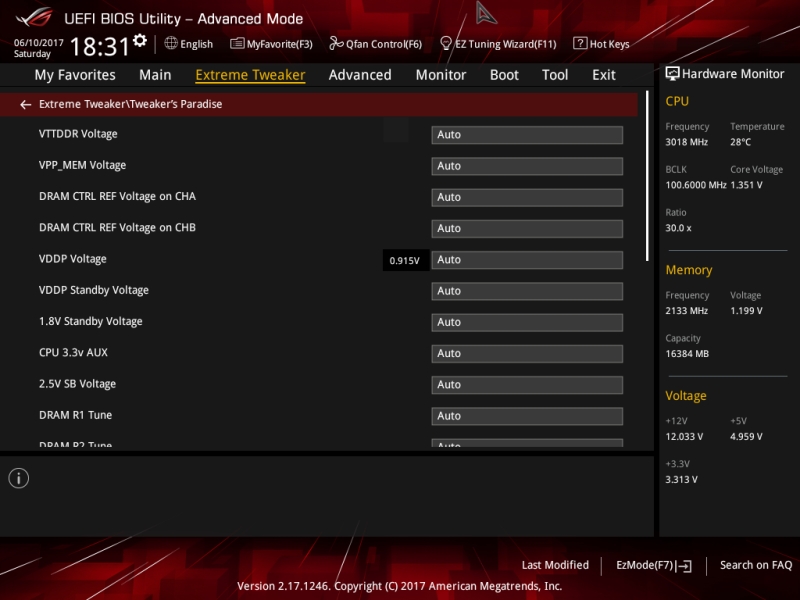Edit 2.5V SB Voltage field
800x600 pixels.
tap(527, 385)
